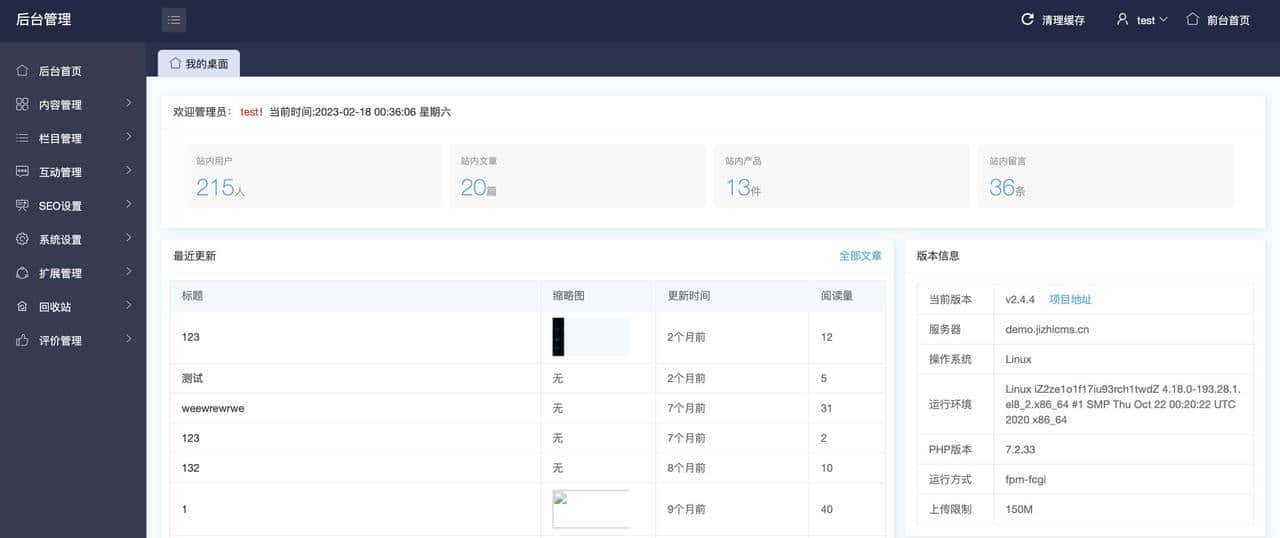1280x538 pixels.
Task: Click the 后台首页 home icon in sidebar
Action: [22, 71]
